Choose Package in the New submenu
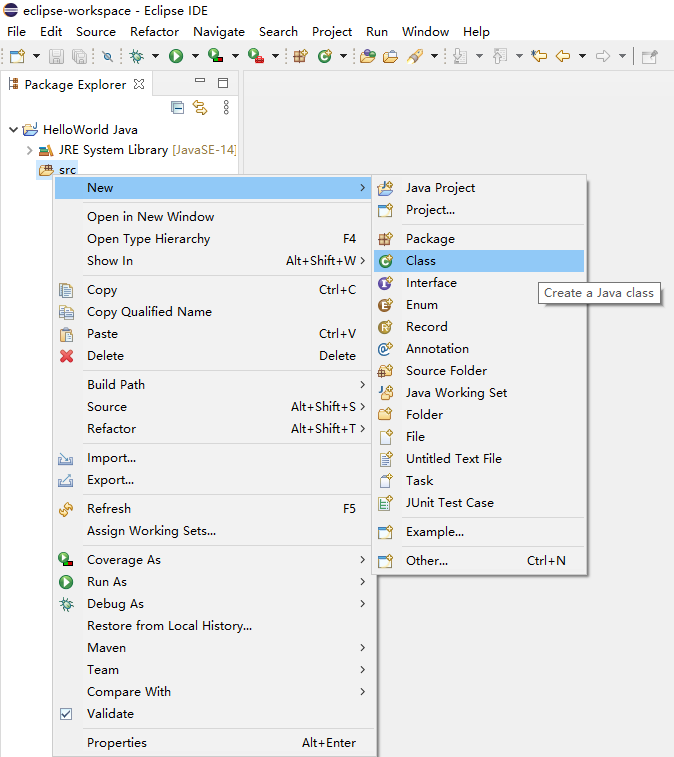 pos(479,239)
